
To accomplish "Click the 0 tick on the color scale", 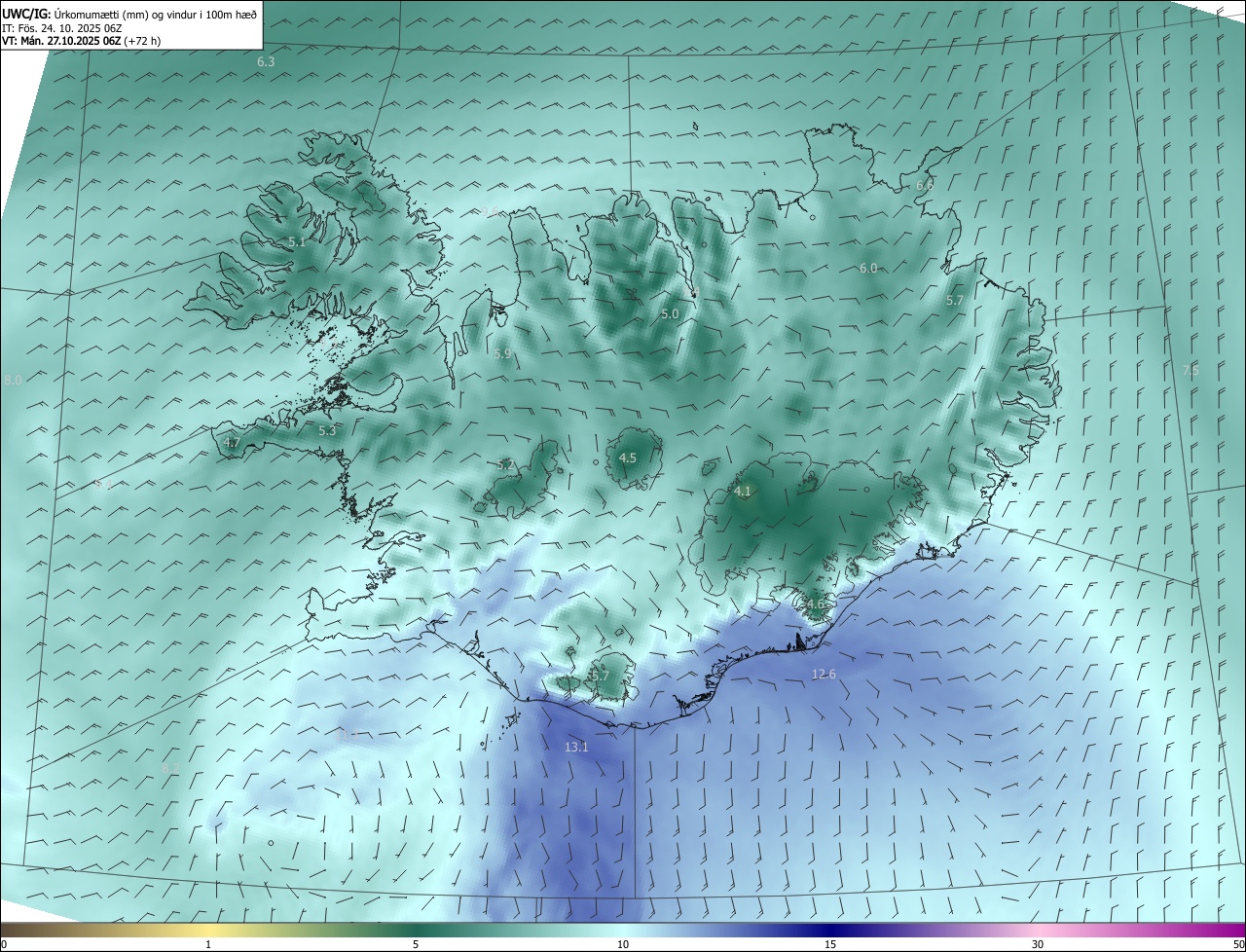I will 4,944.
